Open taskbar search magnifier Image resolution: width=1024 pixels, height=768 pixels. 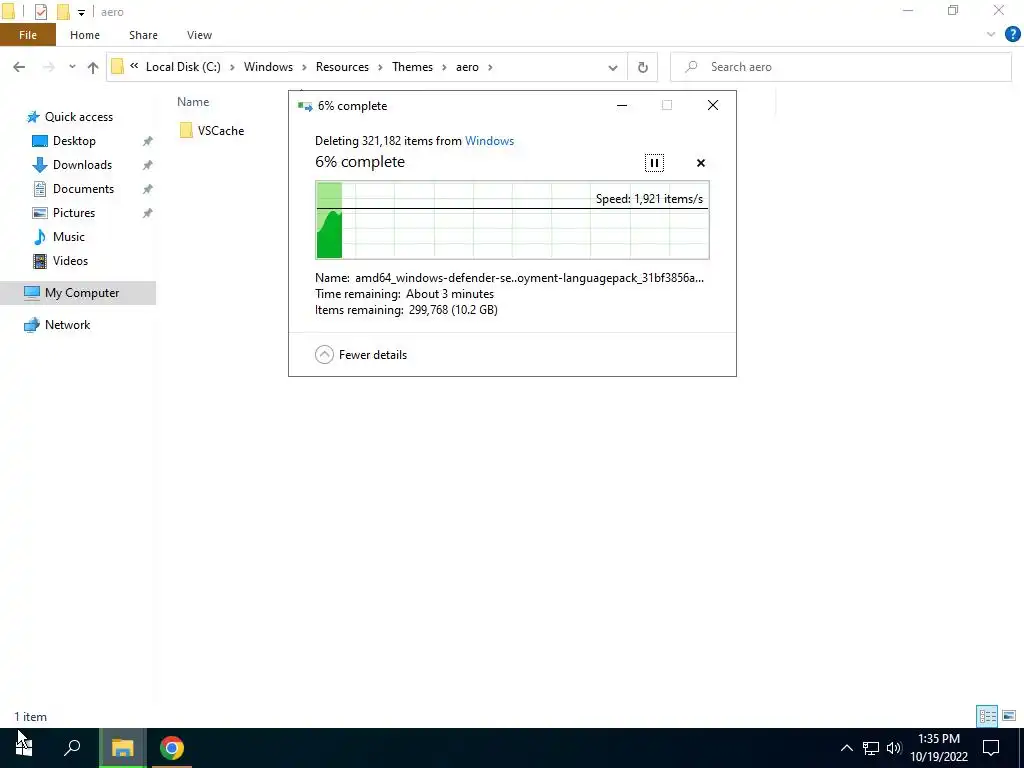tap(72, 748)
